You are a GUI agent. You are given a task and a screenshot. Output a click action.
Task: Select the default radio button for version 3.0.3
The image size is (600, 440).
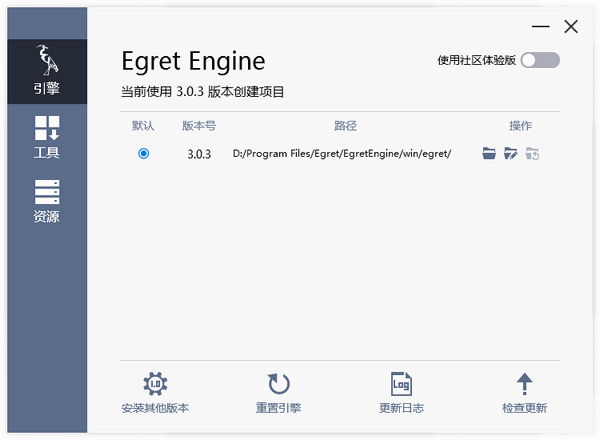point(144,153)
